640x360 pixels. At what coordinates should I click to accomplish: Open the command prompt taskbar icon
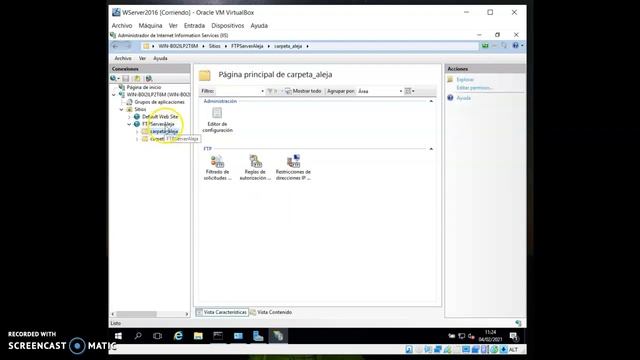218,336
